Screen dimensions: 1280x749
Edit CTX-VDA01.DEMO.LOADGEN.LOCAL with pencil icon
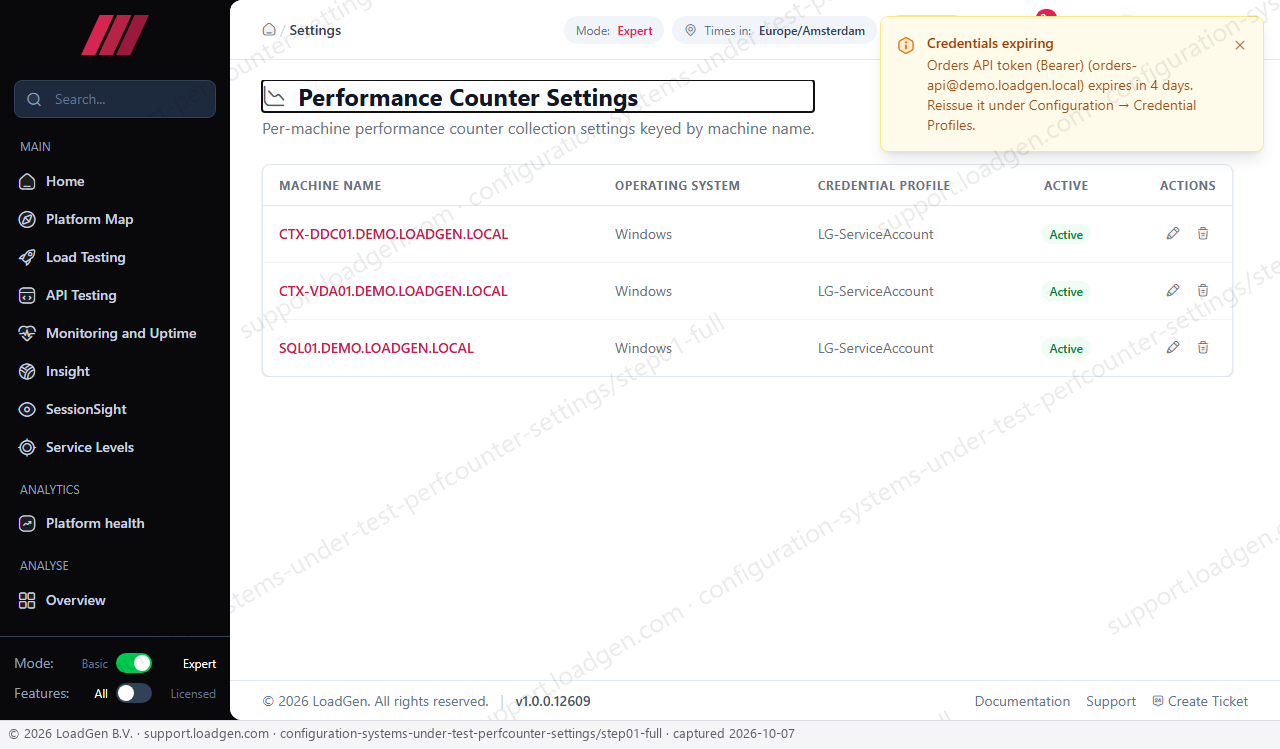click(x=1173, y=290)
